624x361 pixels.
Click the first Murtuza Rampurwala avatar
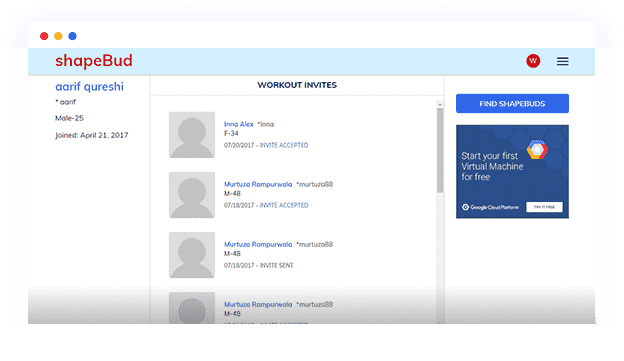192,195
